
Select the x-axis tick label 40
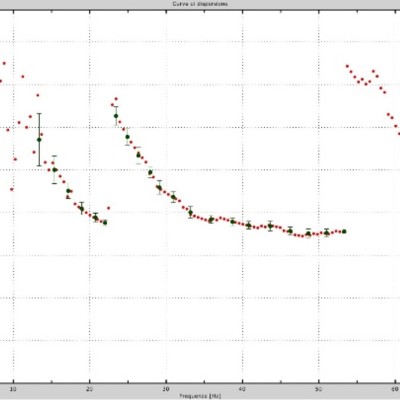[x=242, y=388]
